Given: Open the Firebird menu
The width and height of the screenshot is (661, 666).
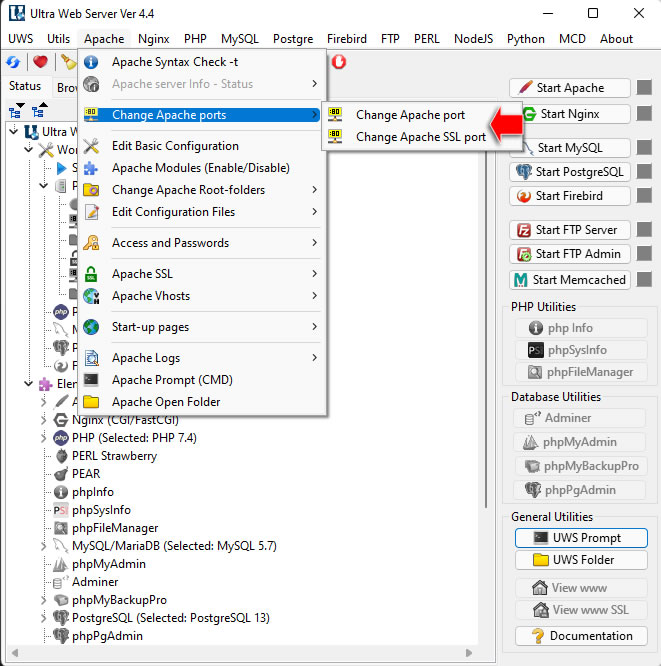Looking at the screenshot, I should coord(347,39).
